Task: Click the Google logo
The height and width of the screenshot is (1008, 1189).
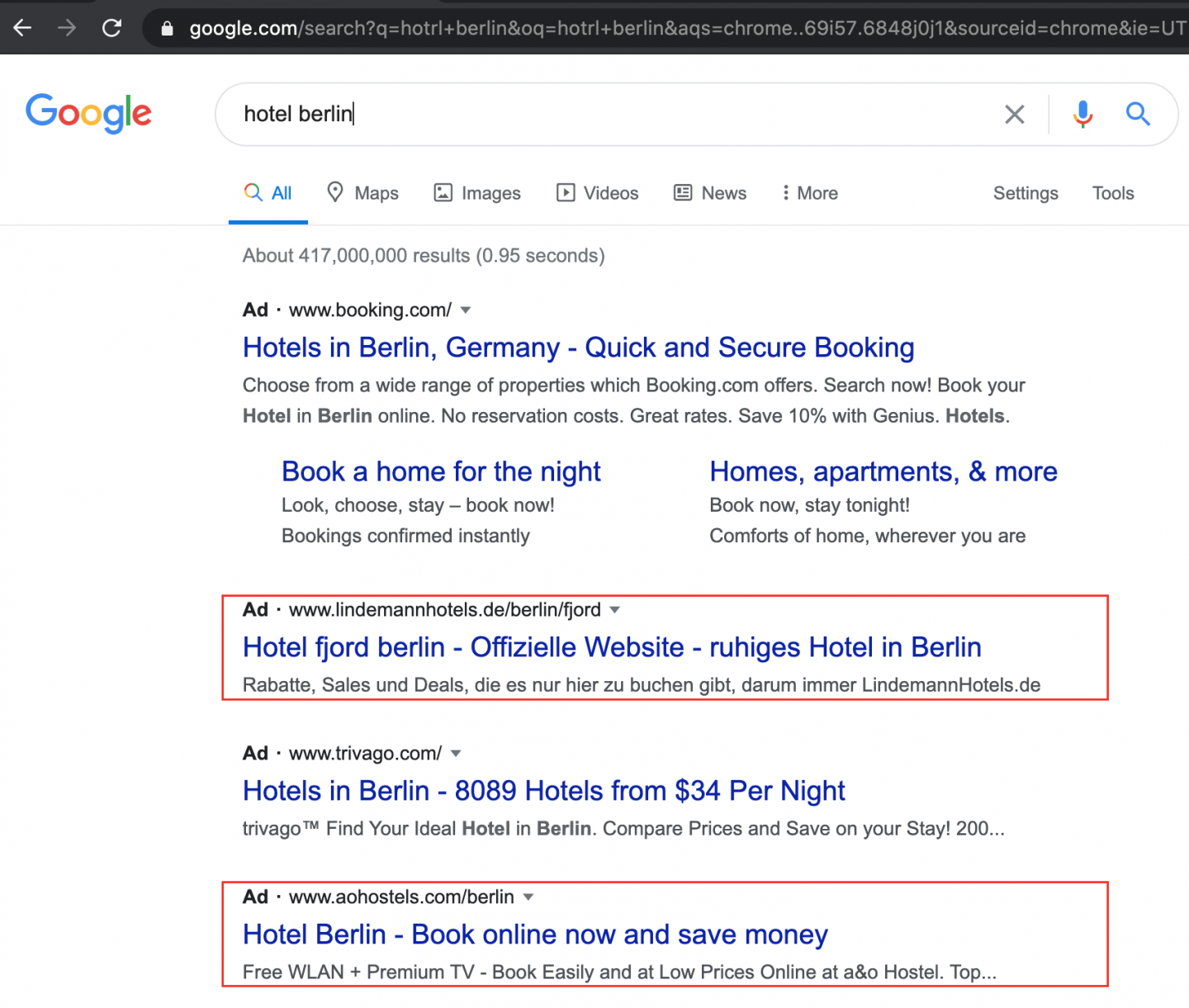Action: pyautogui.click(x=88, y=113)
